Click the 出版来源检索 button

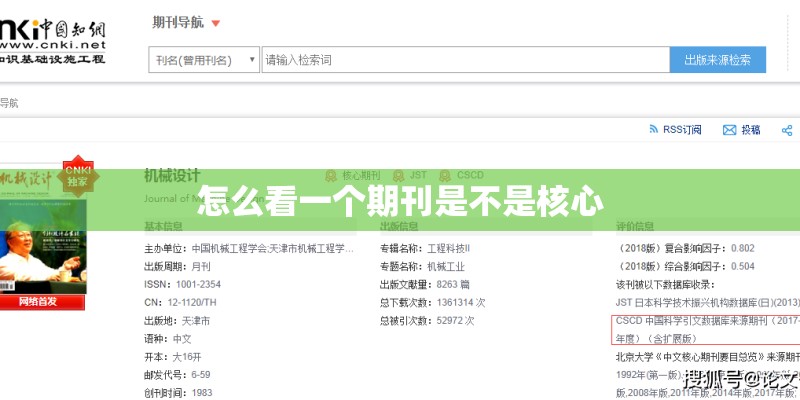point(717,60)
